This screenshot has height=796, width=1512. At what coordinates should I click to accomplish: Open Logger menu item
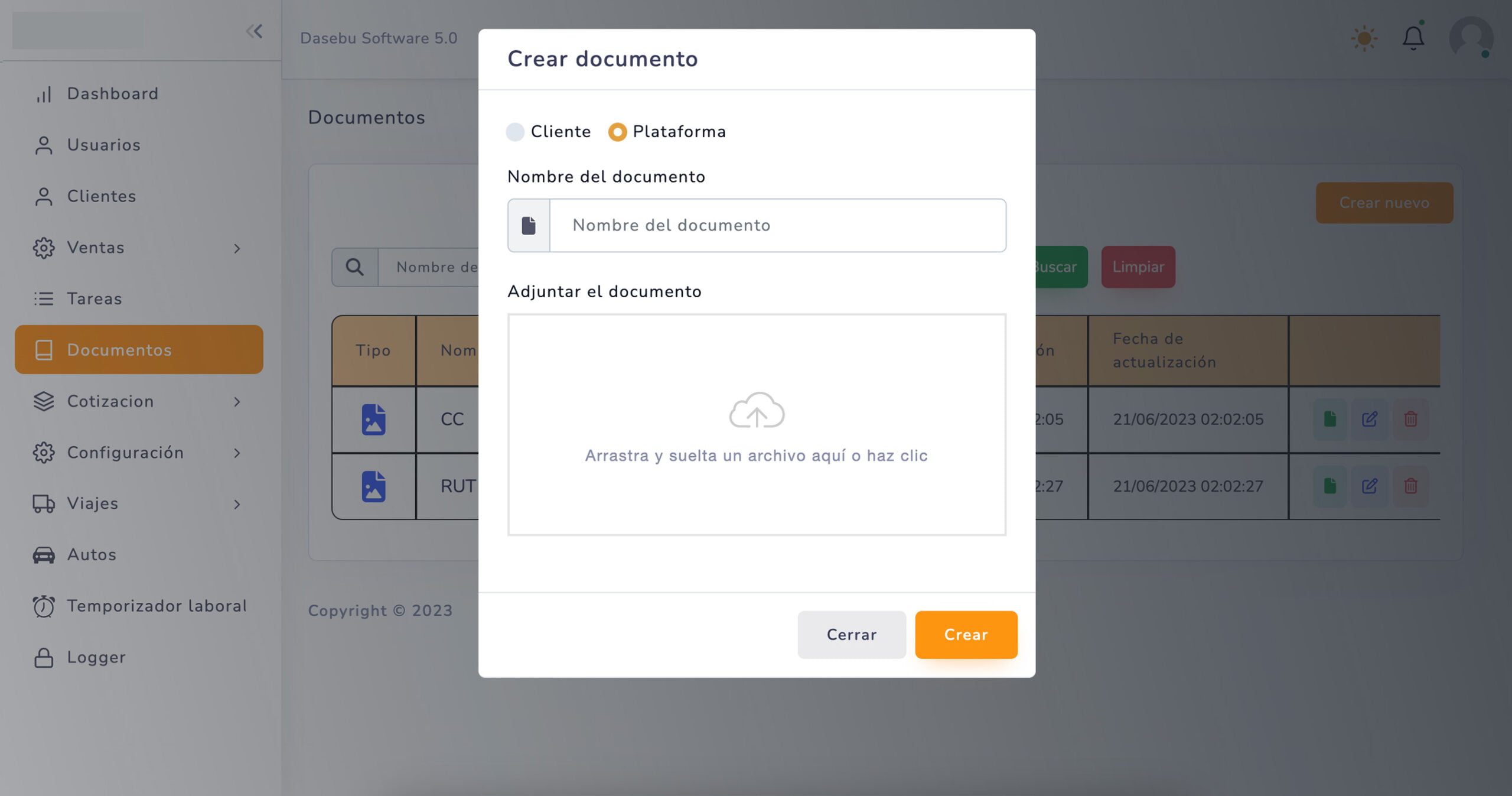[96, 658]
